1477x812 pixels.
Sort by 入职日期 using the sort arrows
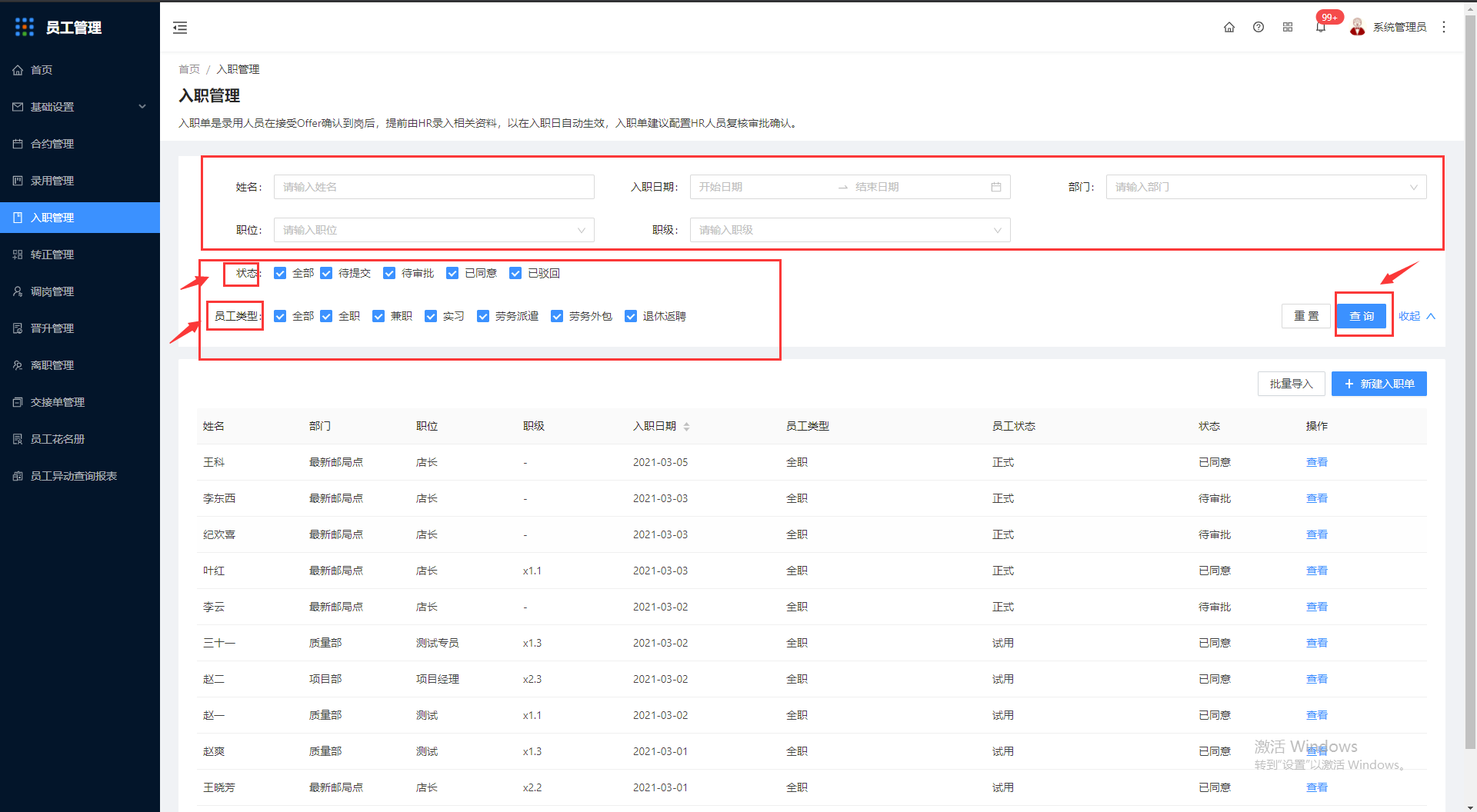coord(686,427)
